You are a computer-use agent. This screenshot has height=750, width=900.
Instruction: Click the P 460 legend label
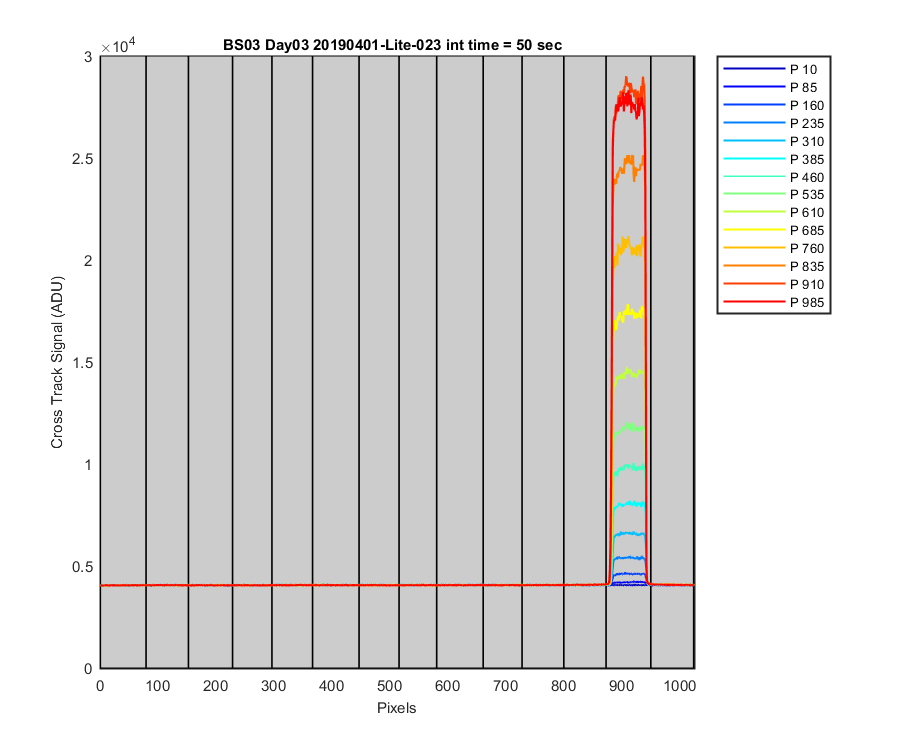pos(806,177)
